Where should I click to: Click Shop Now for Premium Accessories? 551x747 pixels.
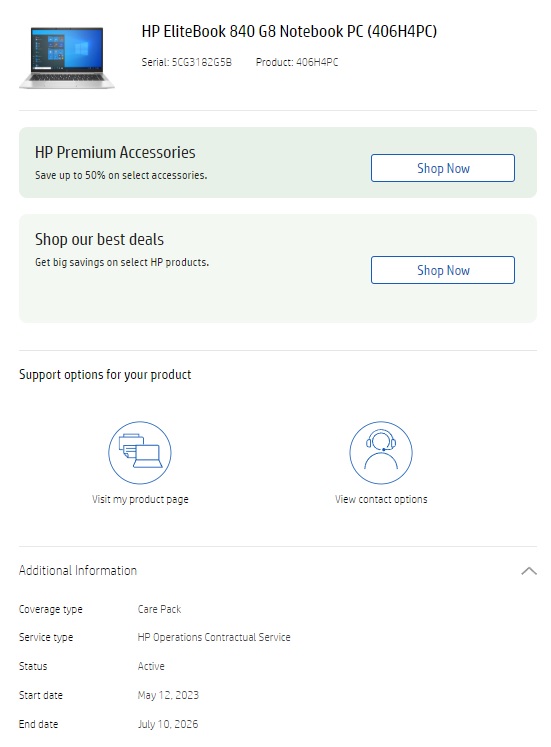coord(443,168)
